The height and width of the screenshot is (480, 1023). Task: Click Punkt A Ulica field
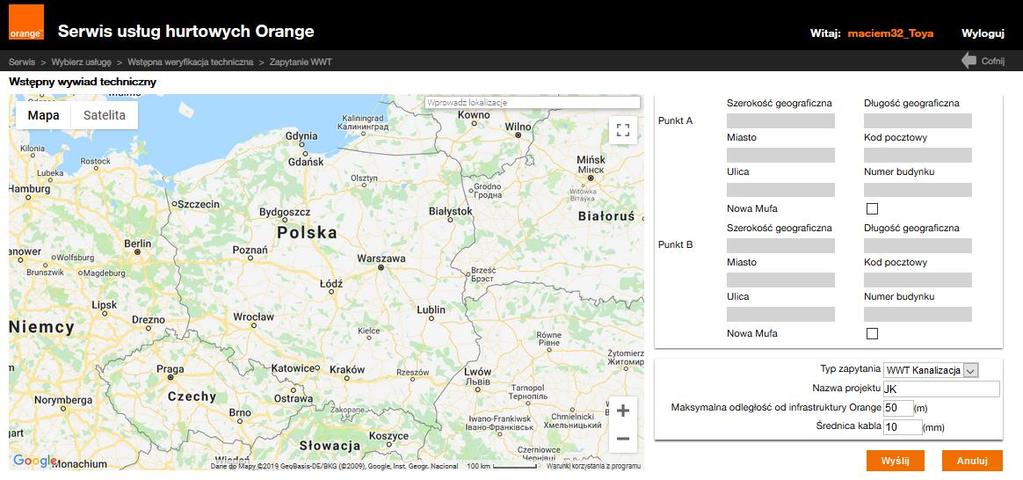[x=780, y=190]
